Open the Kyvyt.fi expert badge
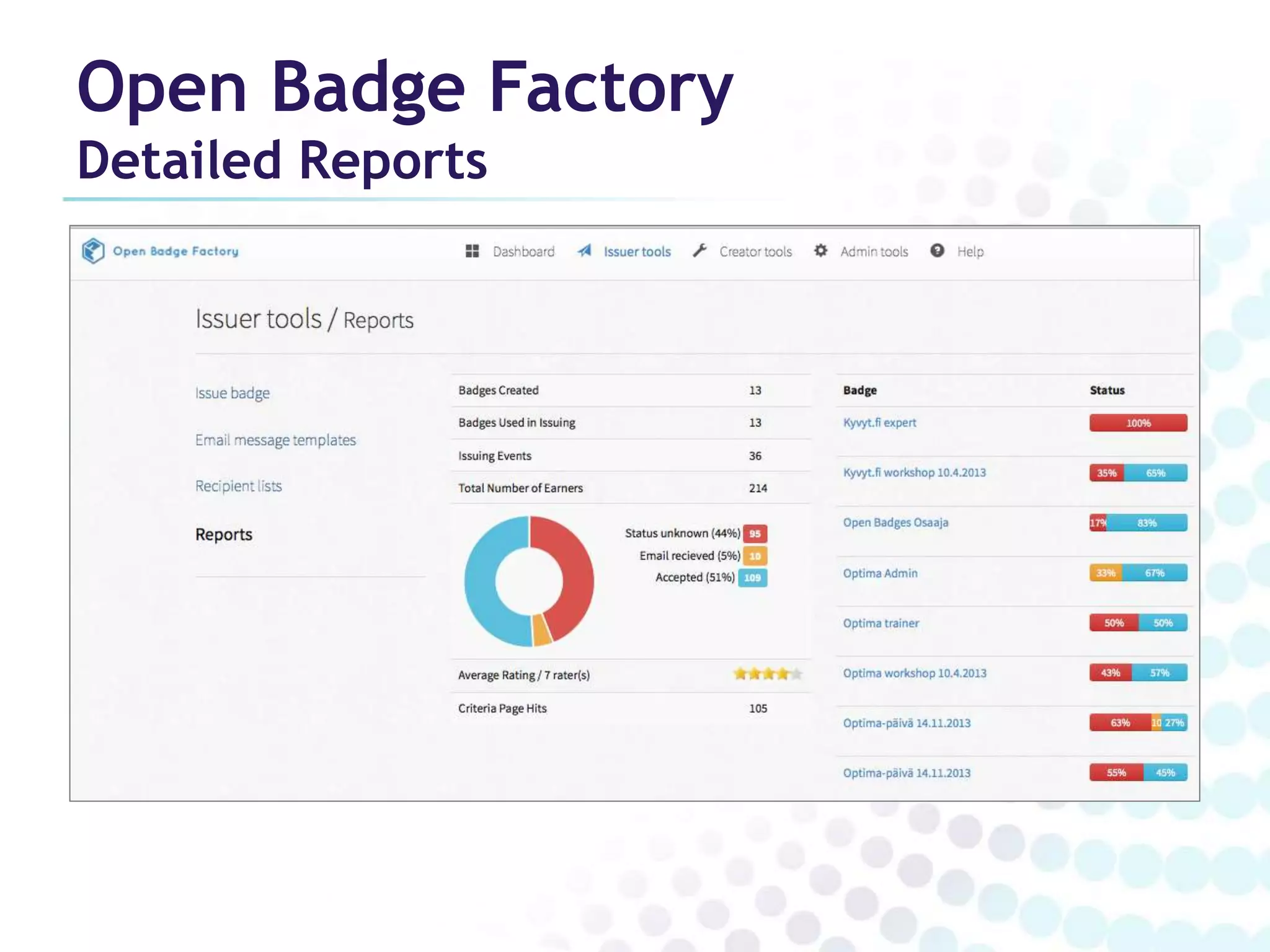This screenshot has width=1270, height=952. tap(879, 423)
